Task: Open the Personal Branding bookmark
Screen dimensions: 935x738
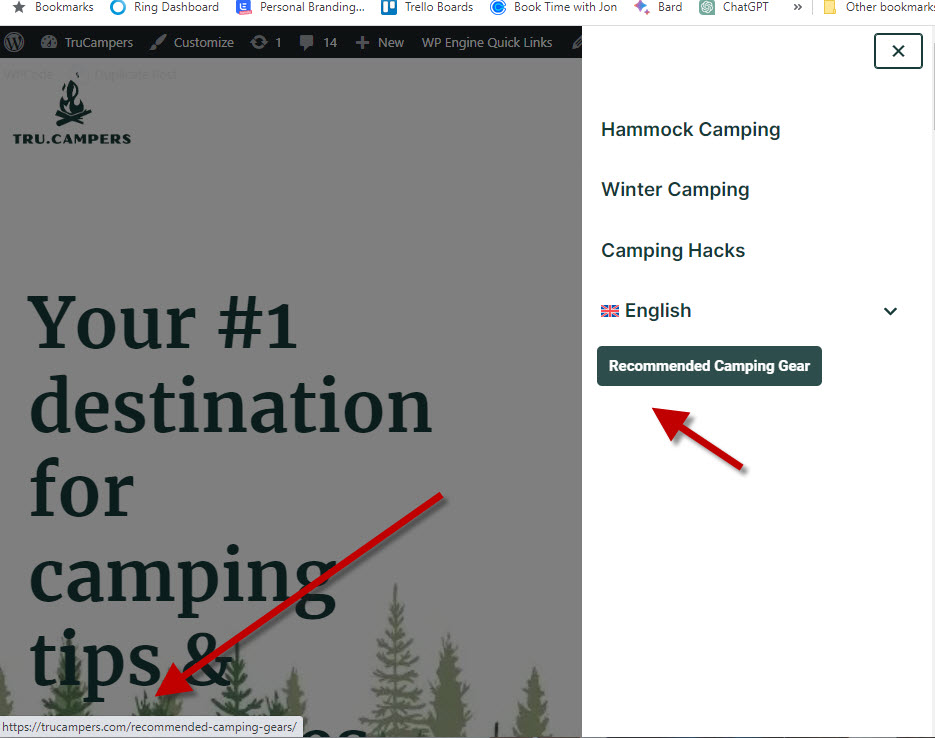Action: tap(301, 7)
